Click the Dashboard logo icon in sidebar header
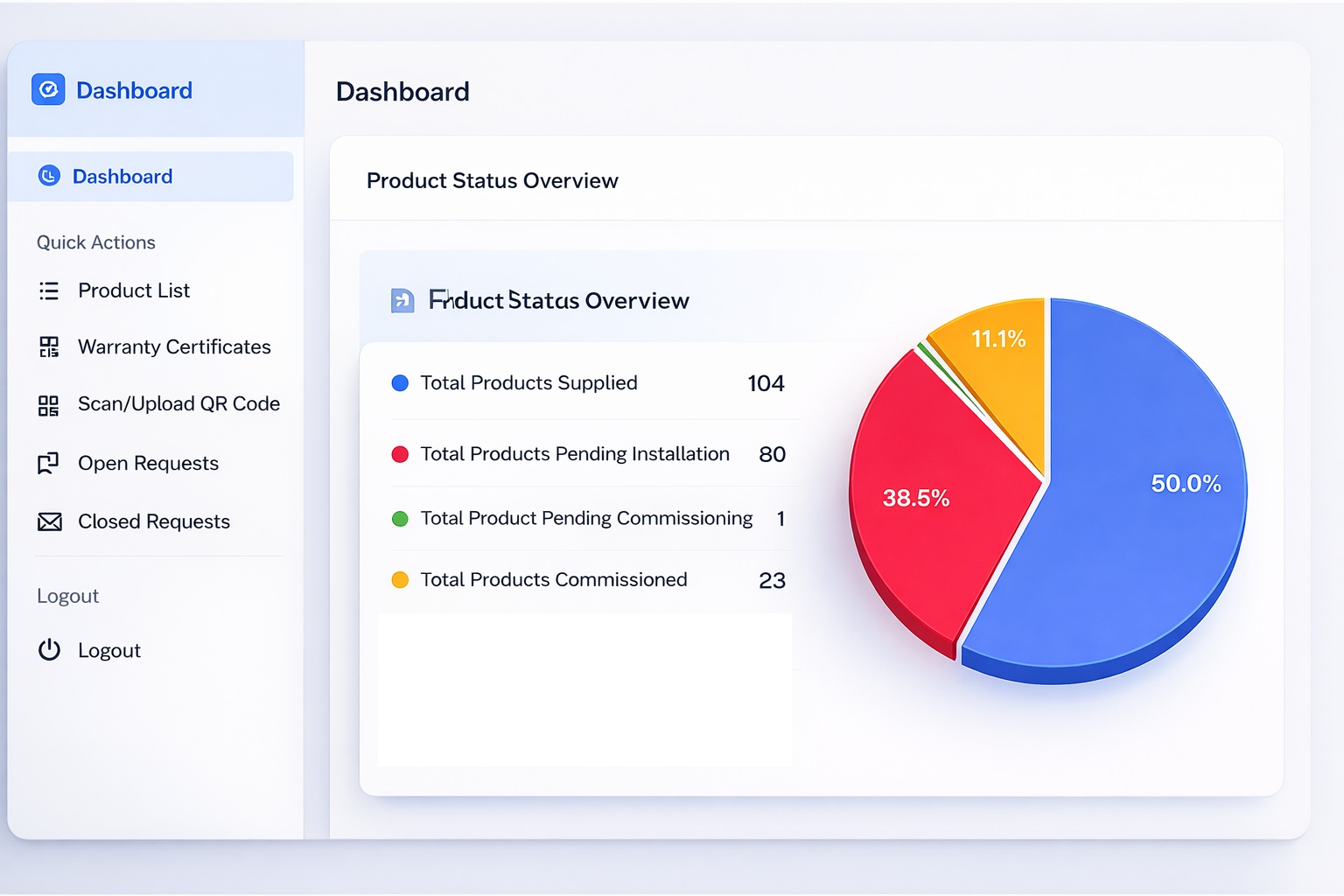This screenshot has width=1344, height=896. tap(48, 89)
